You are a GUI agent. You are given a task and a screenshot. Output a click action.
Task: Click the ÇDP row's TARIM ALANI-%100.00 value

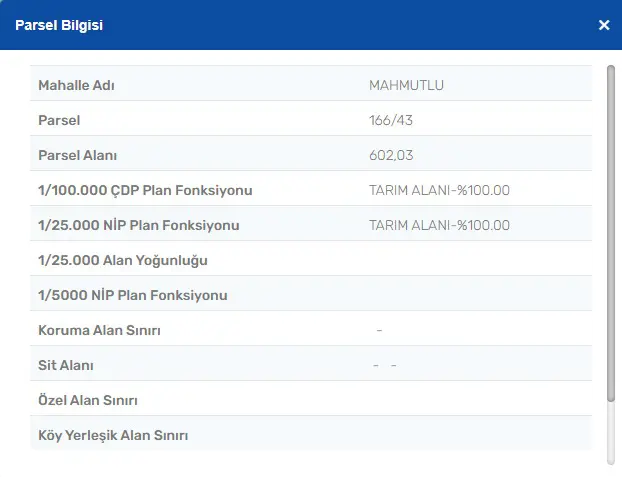pos(439,190)
